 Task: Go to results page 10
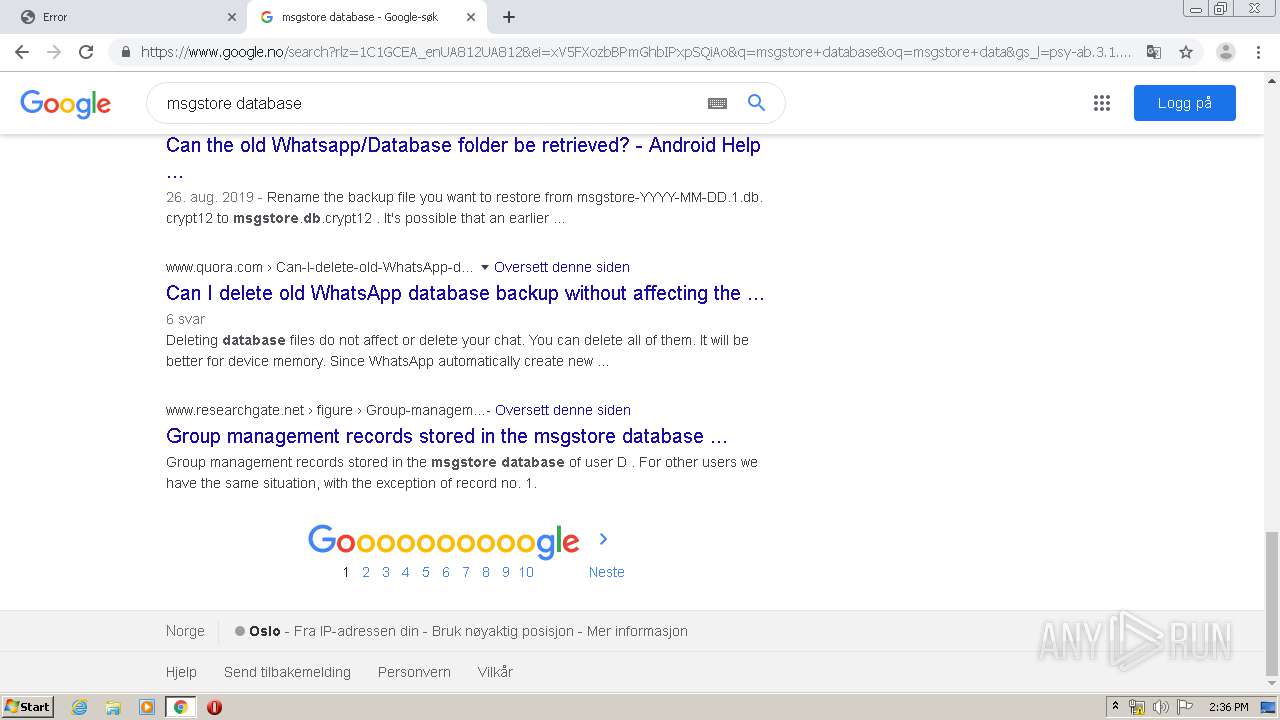pyautogui.click(x=526, y=572)
